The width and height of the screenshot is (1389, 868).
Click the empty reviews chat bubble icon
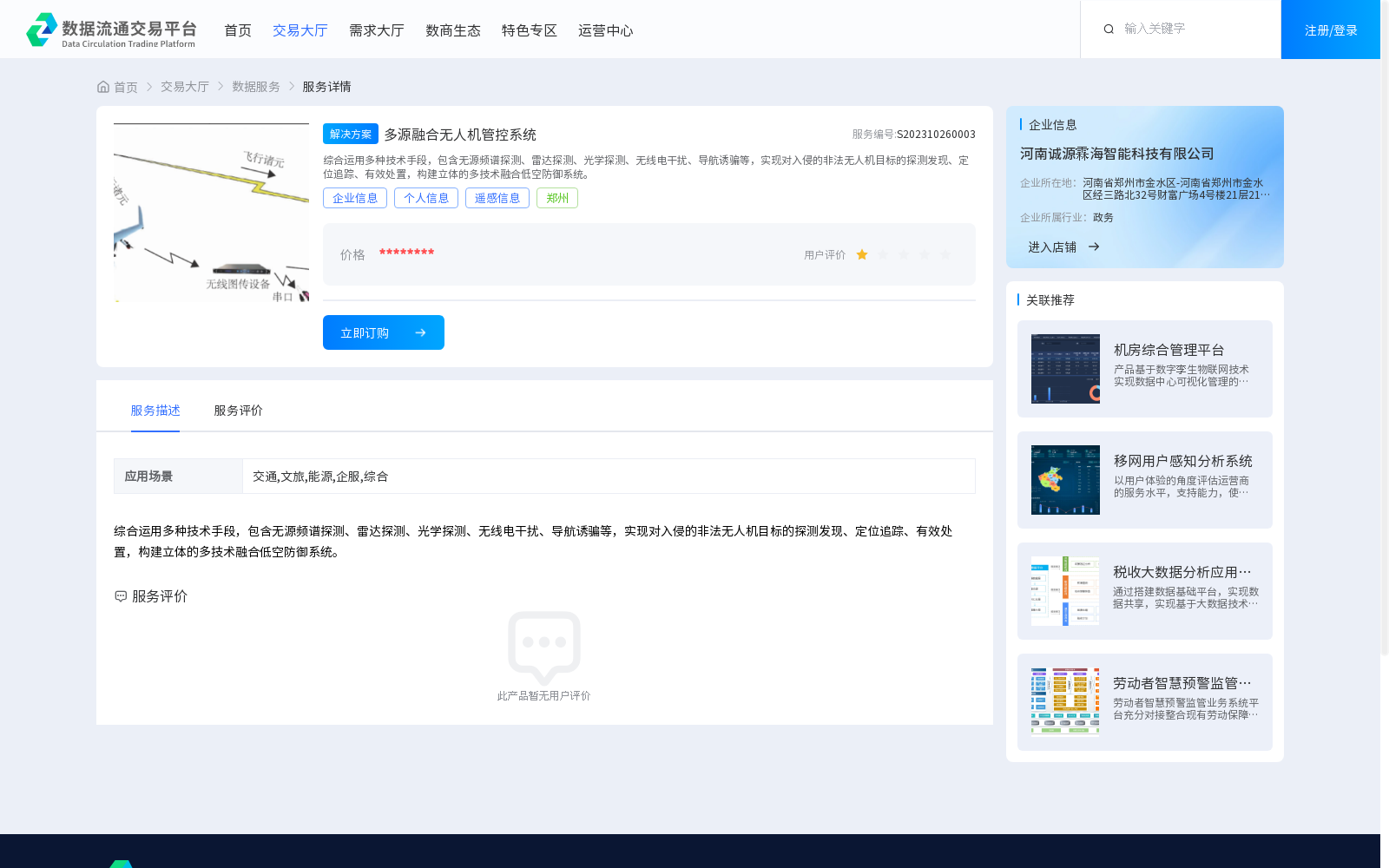544,647
